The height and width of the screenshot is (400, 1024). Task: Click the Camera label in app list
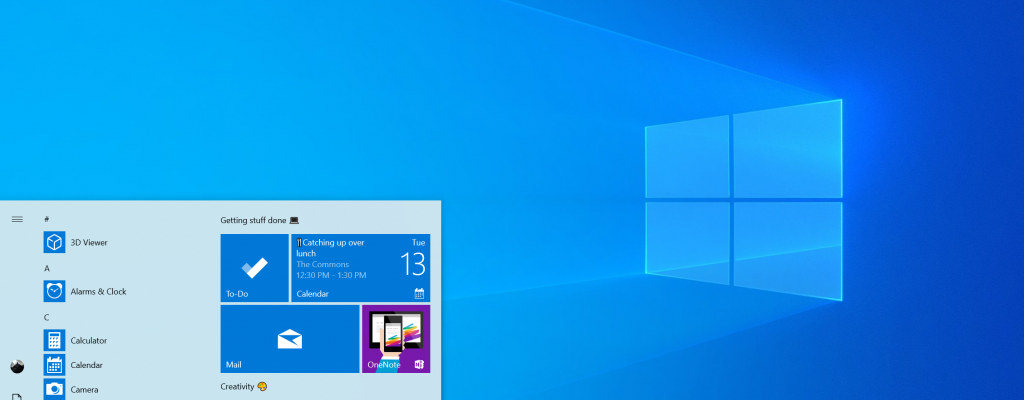84,390
